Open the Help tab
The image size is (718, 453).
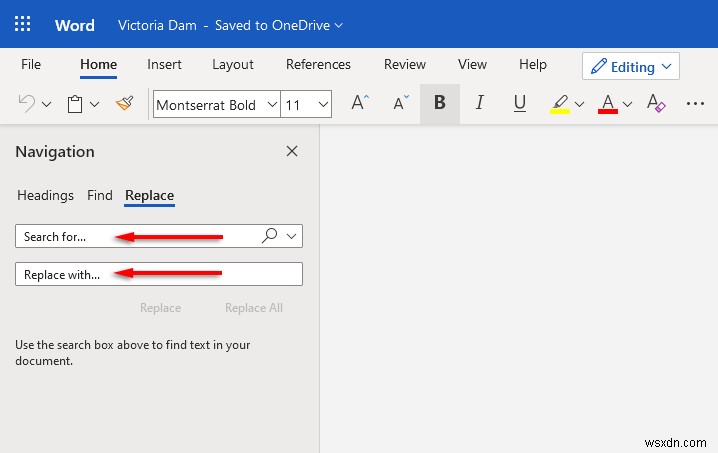(x=533, y=65)
